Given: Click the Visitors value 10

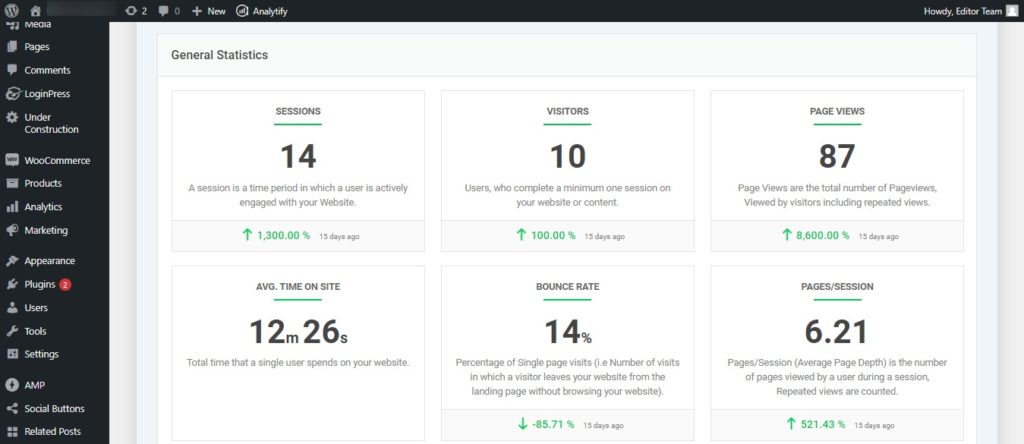Looking at the screenshot, I should coord(568,157).
